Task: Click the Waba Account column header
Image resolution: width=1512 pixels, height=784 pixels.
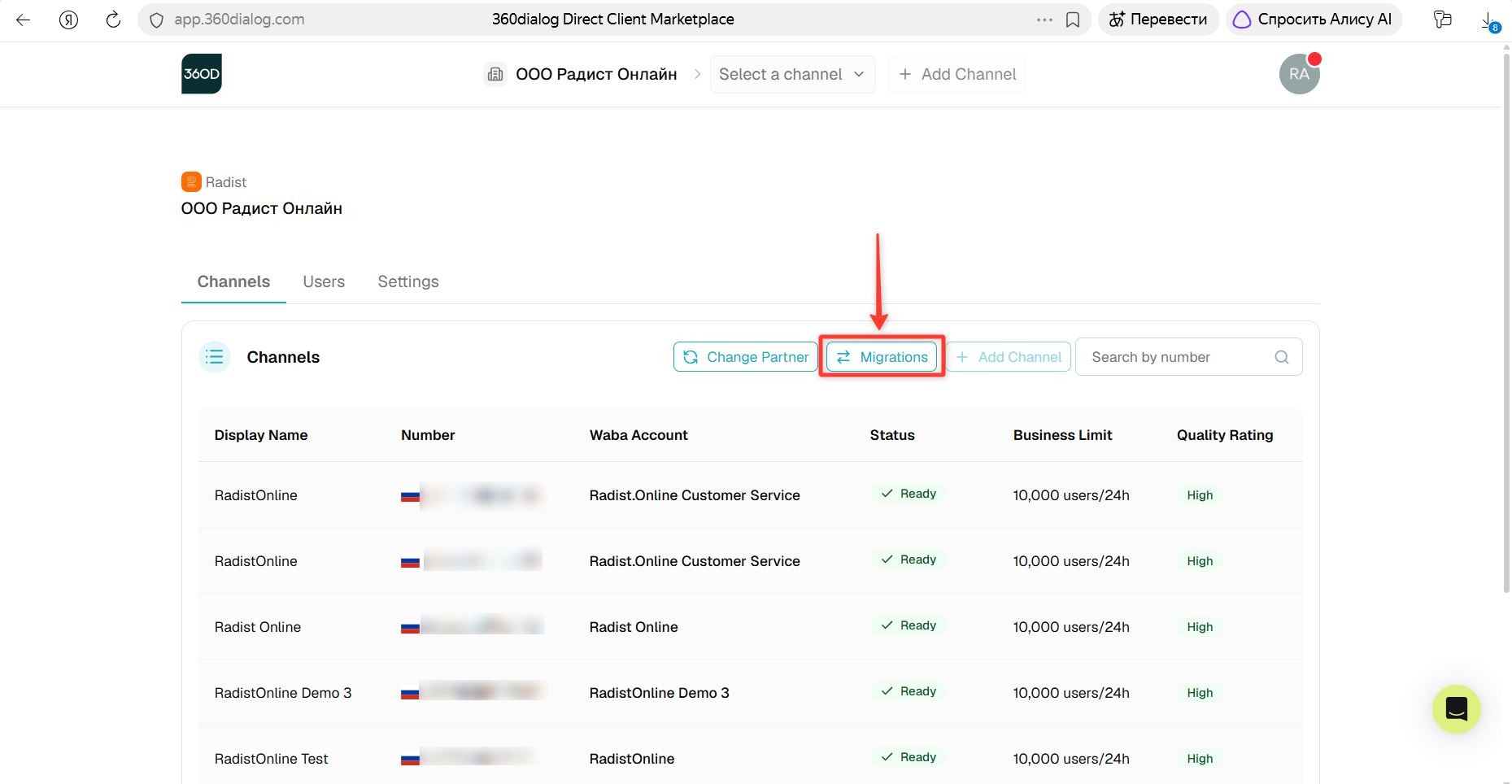Action: [638, 435]
